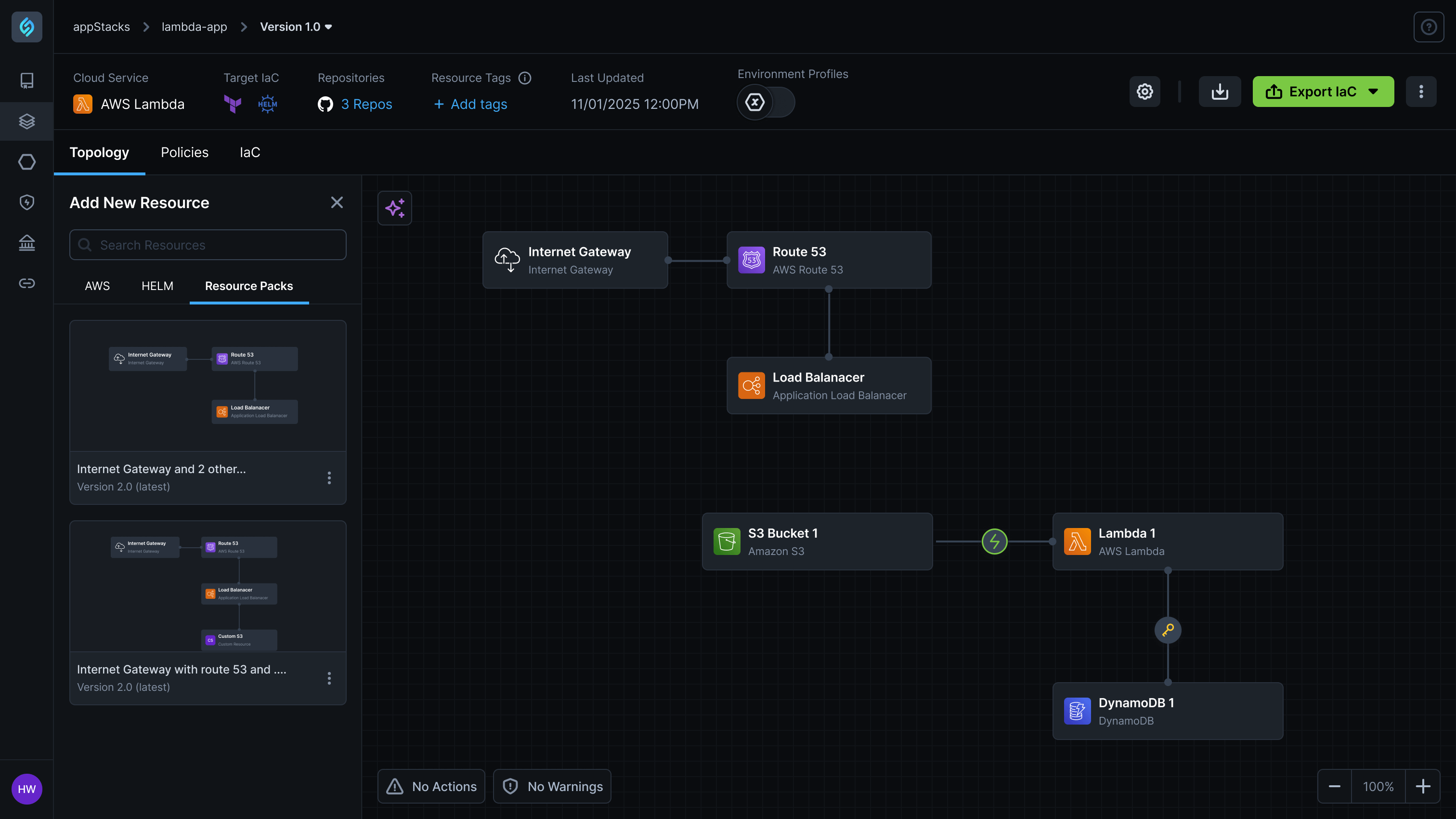Open the header three-dot more menu

point(1421,92)
